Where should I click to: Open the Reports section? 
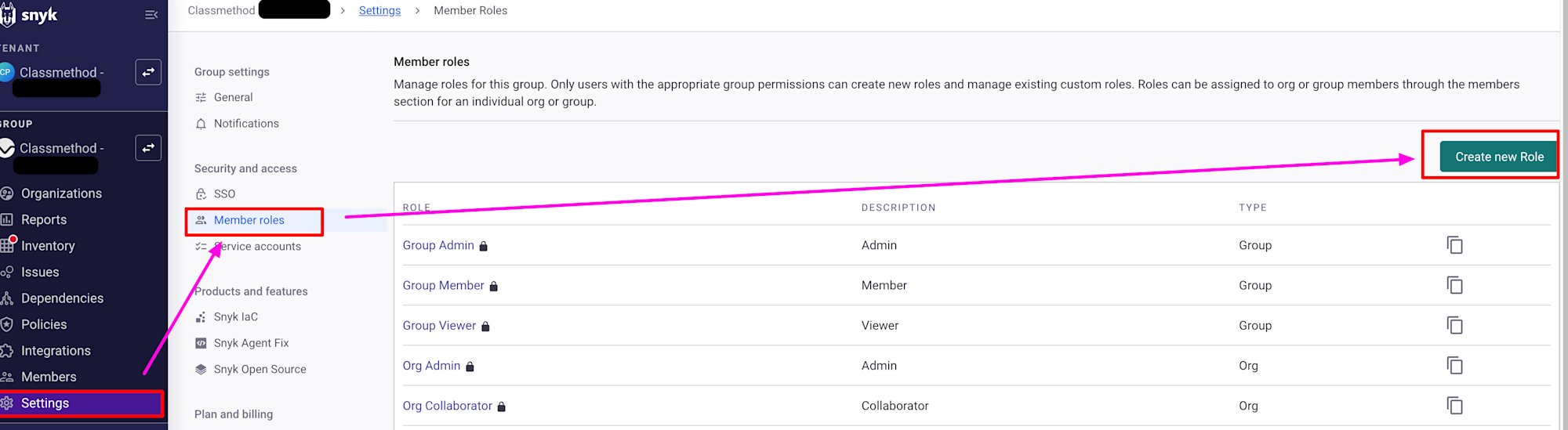coord(44,220)
